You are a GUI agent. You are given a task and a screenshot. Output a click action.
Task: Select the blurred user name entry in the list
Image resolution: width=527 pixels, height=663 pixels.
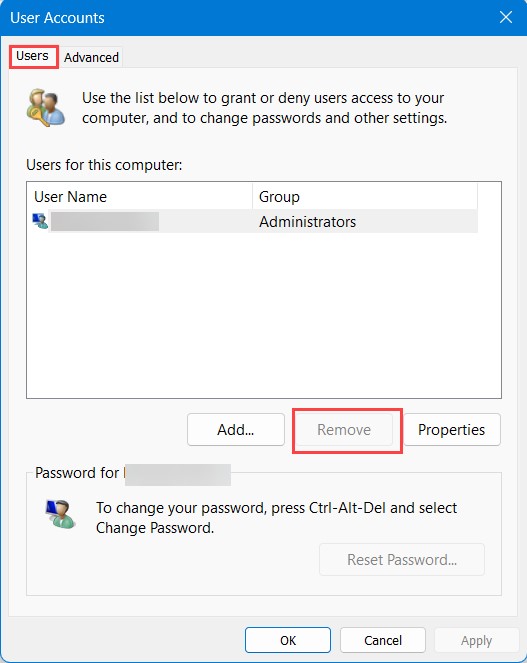click(x=104, y=222)
